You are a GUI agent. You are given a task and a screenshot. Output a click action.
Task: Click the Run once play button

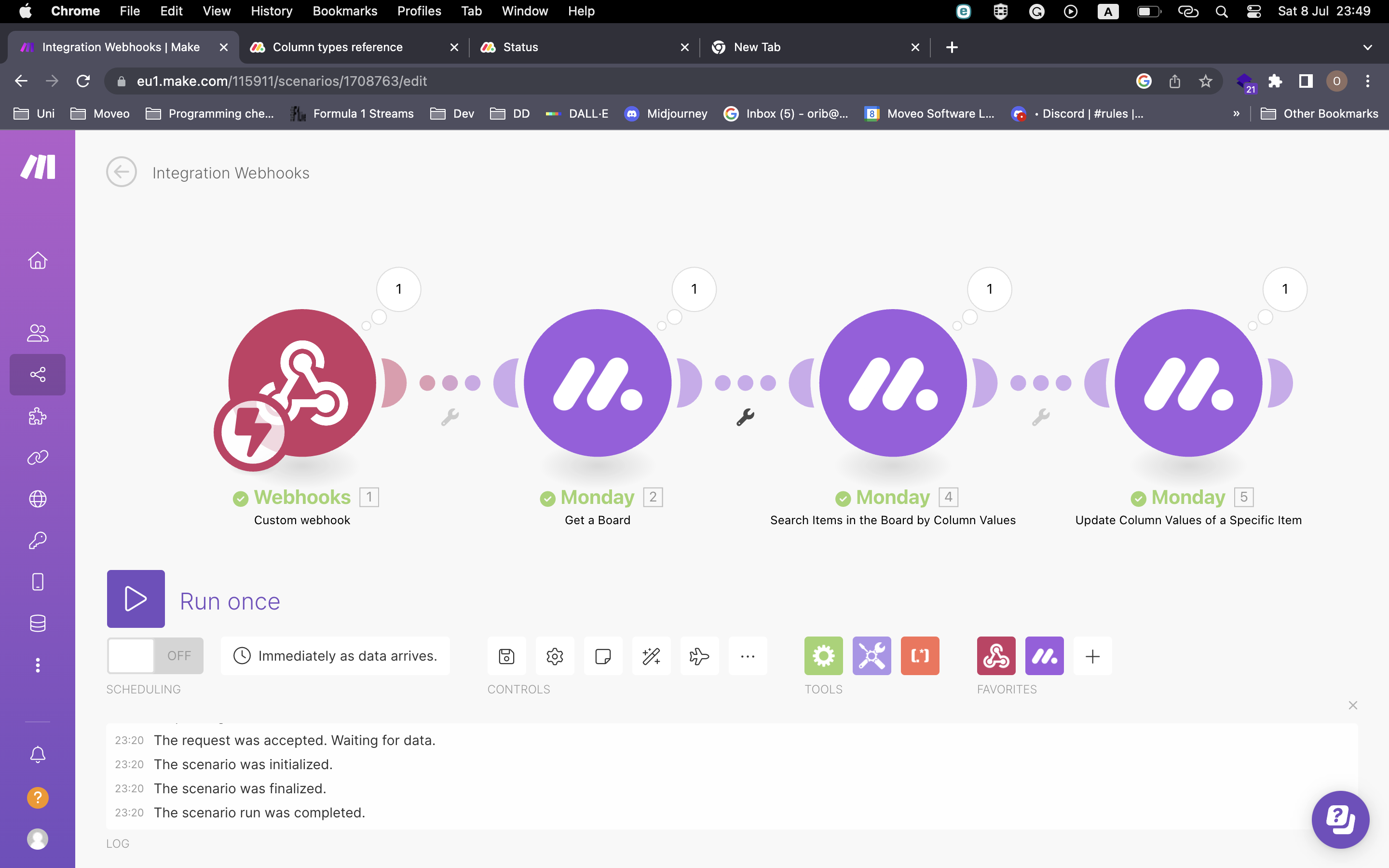pyautogui.click(x=136, y=599)
